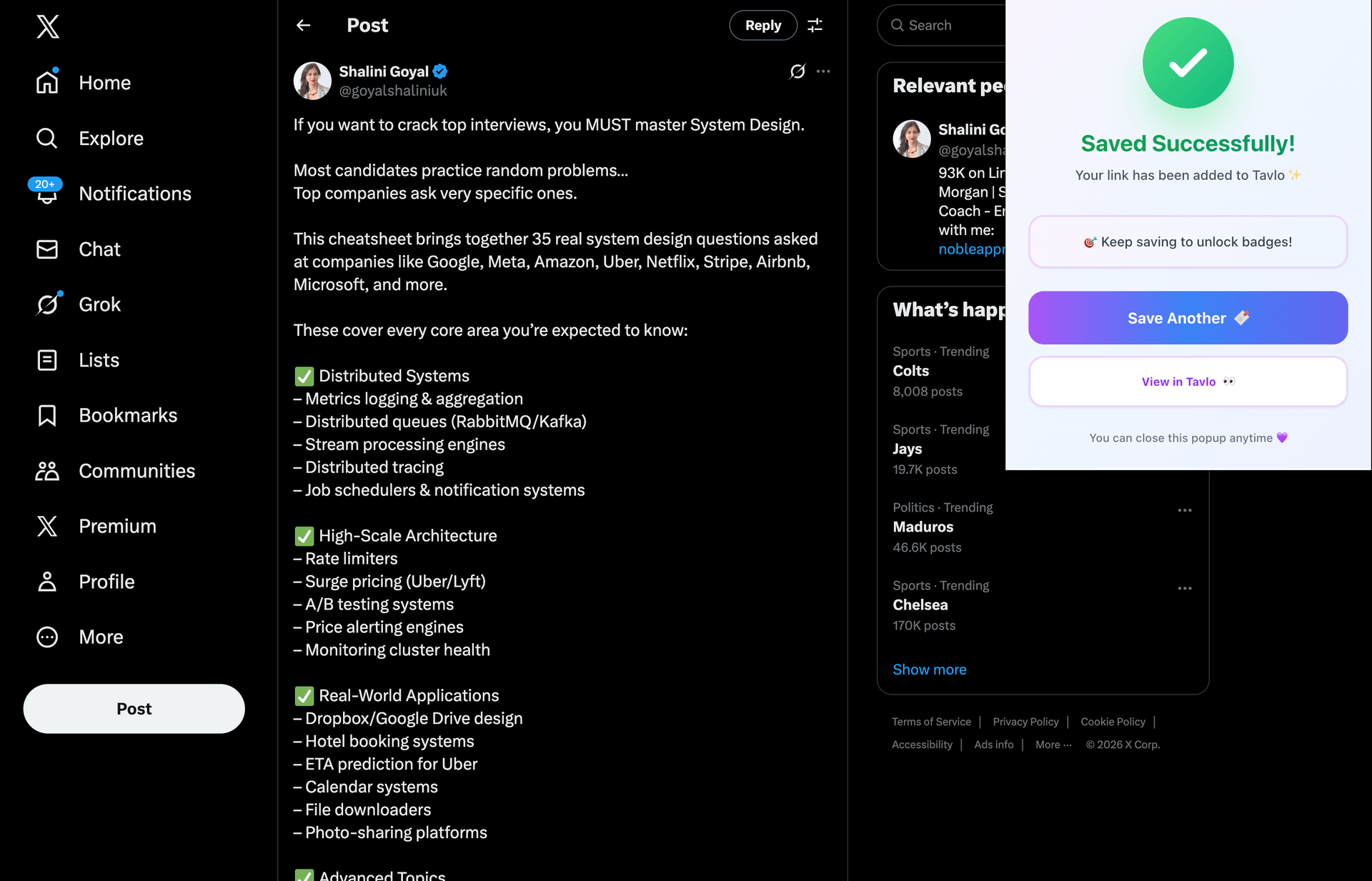Go to Profile from the sidebar
The height and width of the screenshot is (881, 1372).
point(46,582)
